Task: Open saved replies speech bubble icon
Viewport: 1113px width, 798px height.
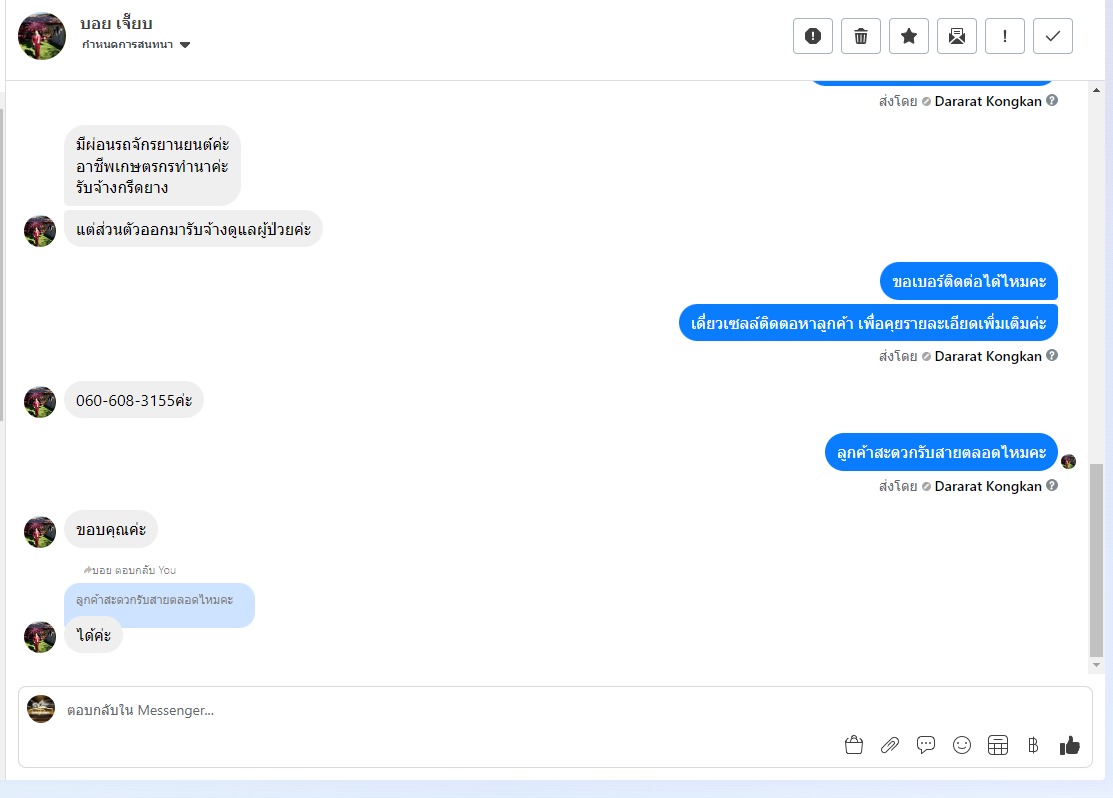Action: tap(926, 745)
